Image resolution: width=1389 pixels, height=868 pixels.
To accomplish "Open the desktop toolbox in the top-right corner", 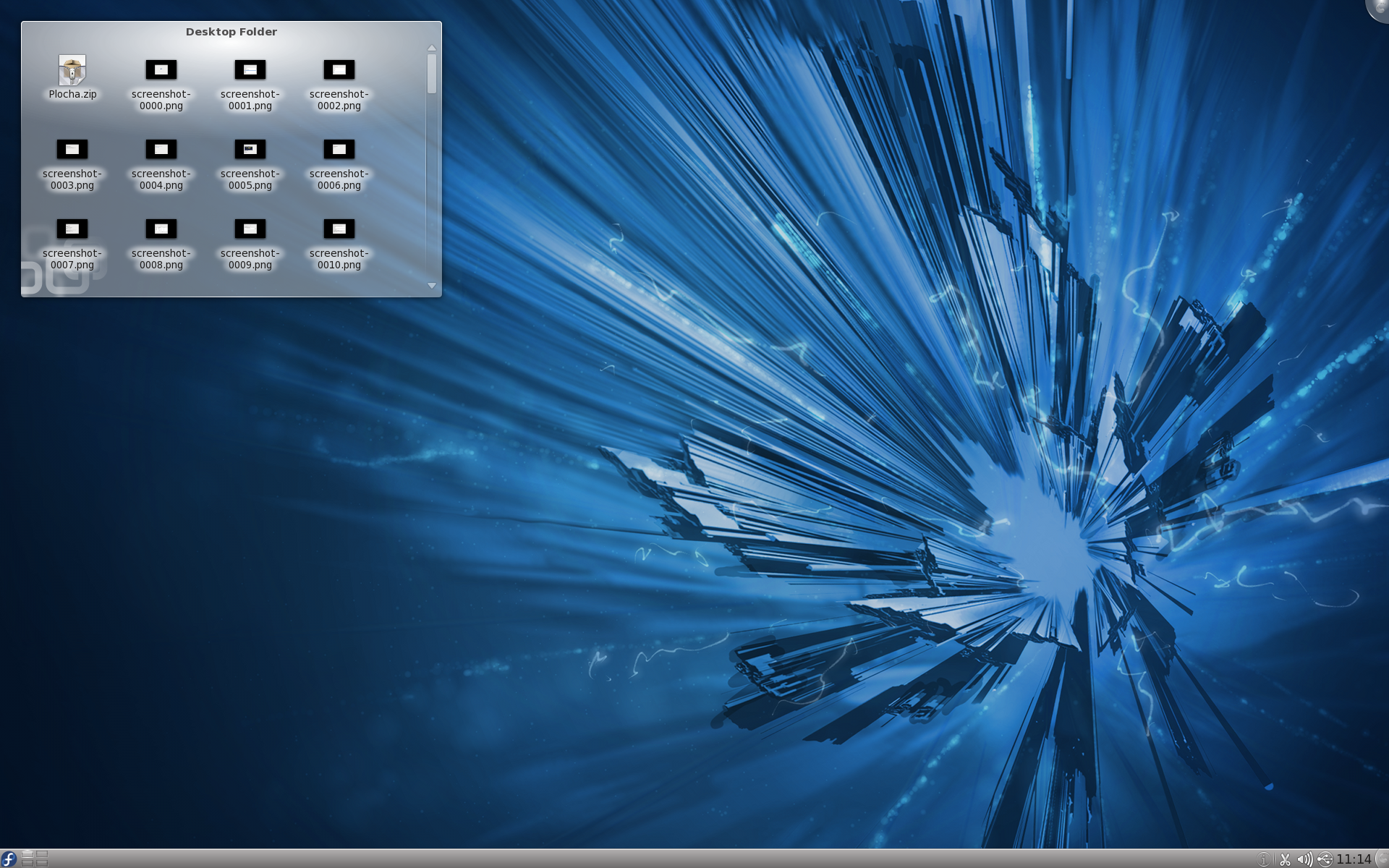I will click(x=1378, y=9).
